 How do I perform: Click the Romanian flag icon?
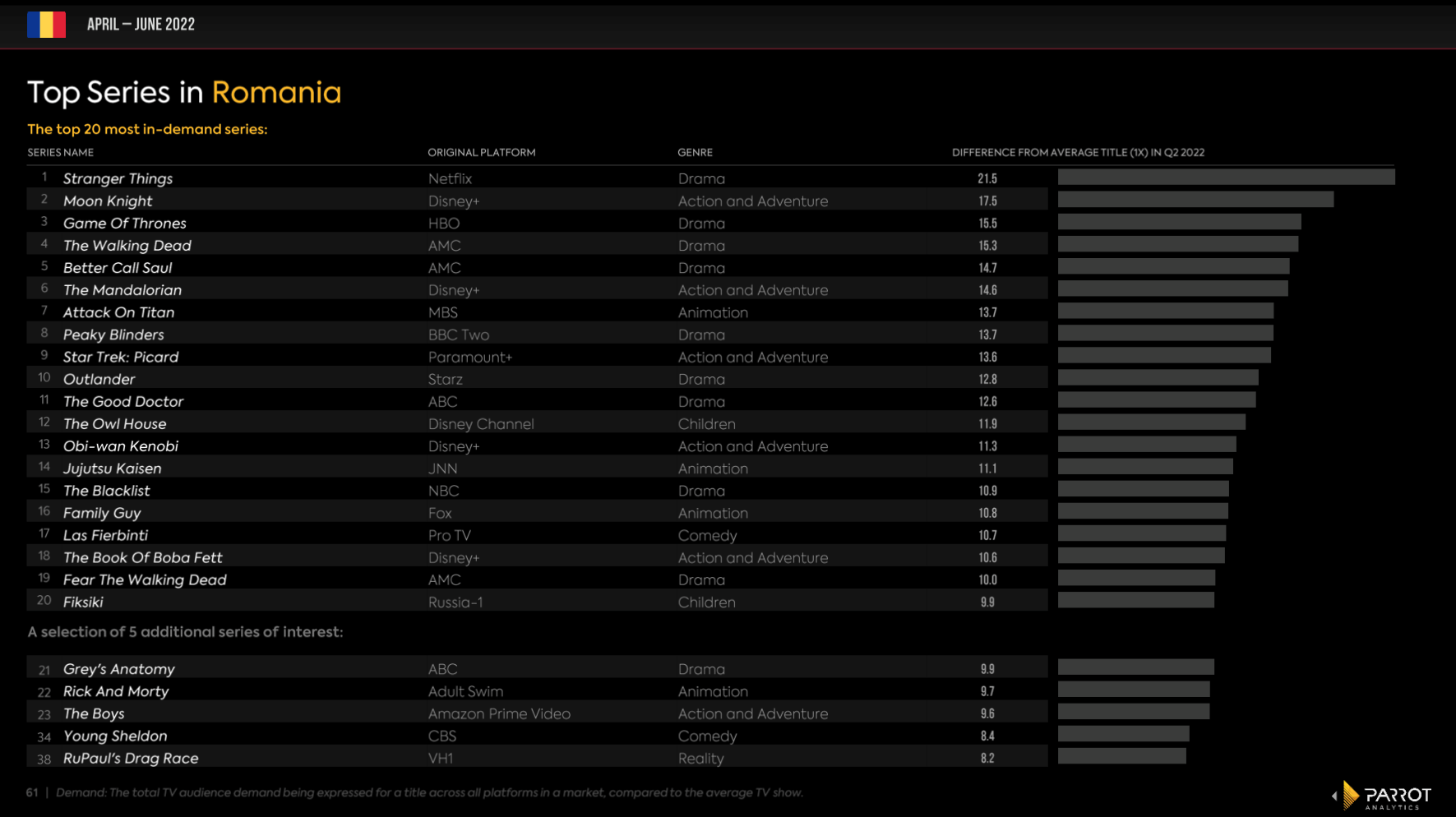(46, 25)
